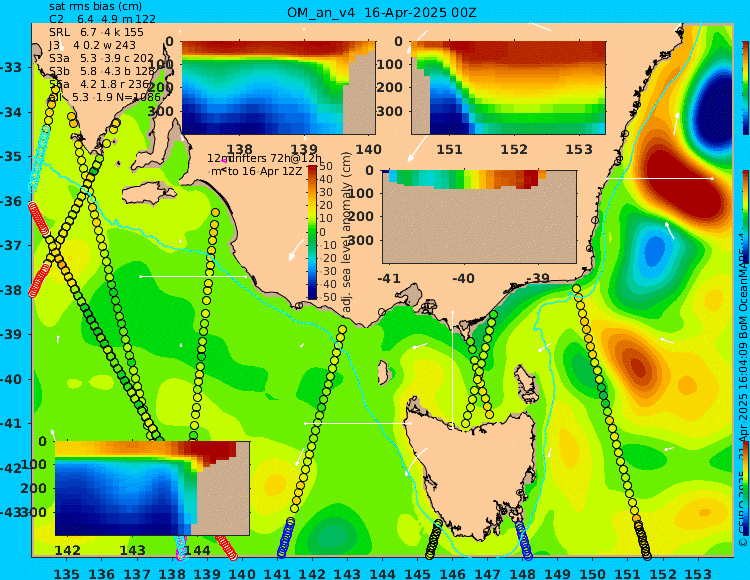This screenshot has height=580, width=750.
Task: Open the 138–140 longitude depth section inset
Action: 278,88
